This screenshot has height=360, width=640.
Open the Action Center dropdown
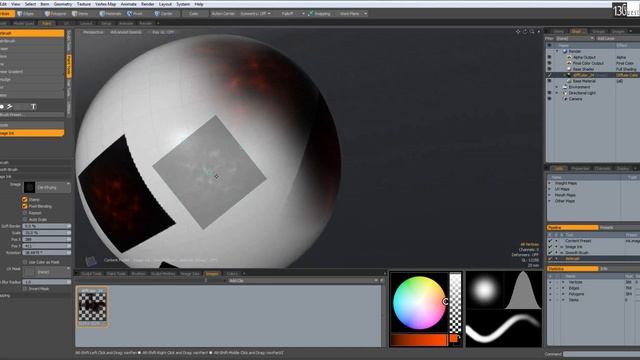pyautogui.click(x=223, y=13)
